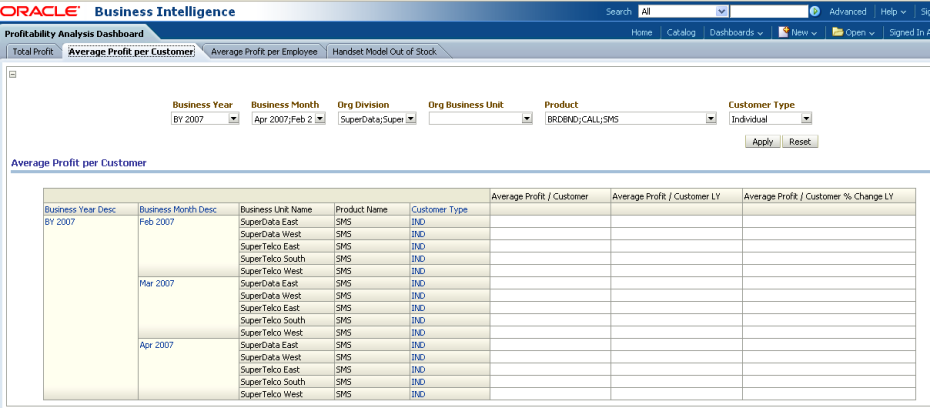This screenshot has height=408, width=930.
Task: Click the Mar 2007 month link
Action: (157, 283)
